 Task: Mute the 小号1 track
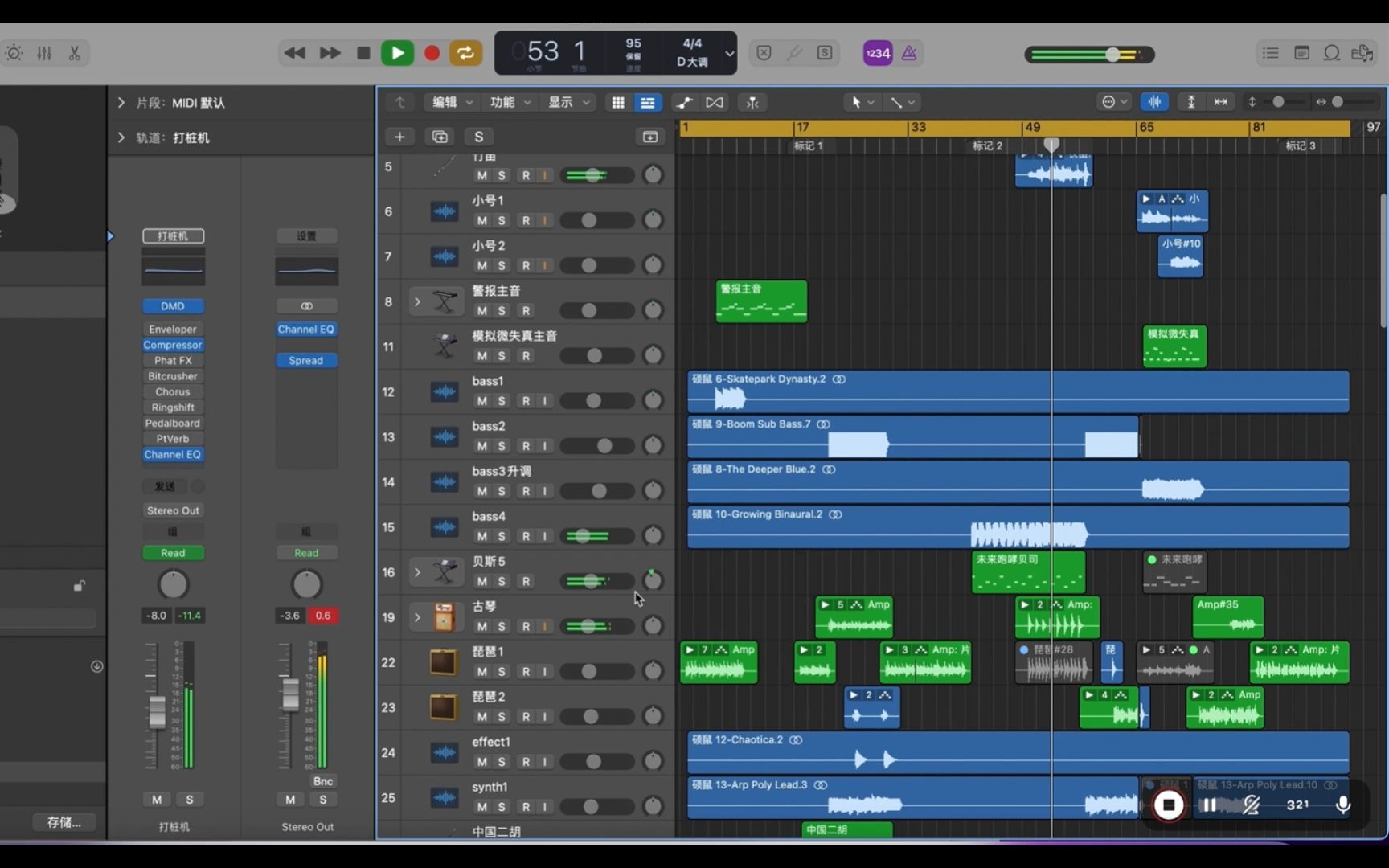482,220
